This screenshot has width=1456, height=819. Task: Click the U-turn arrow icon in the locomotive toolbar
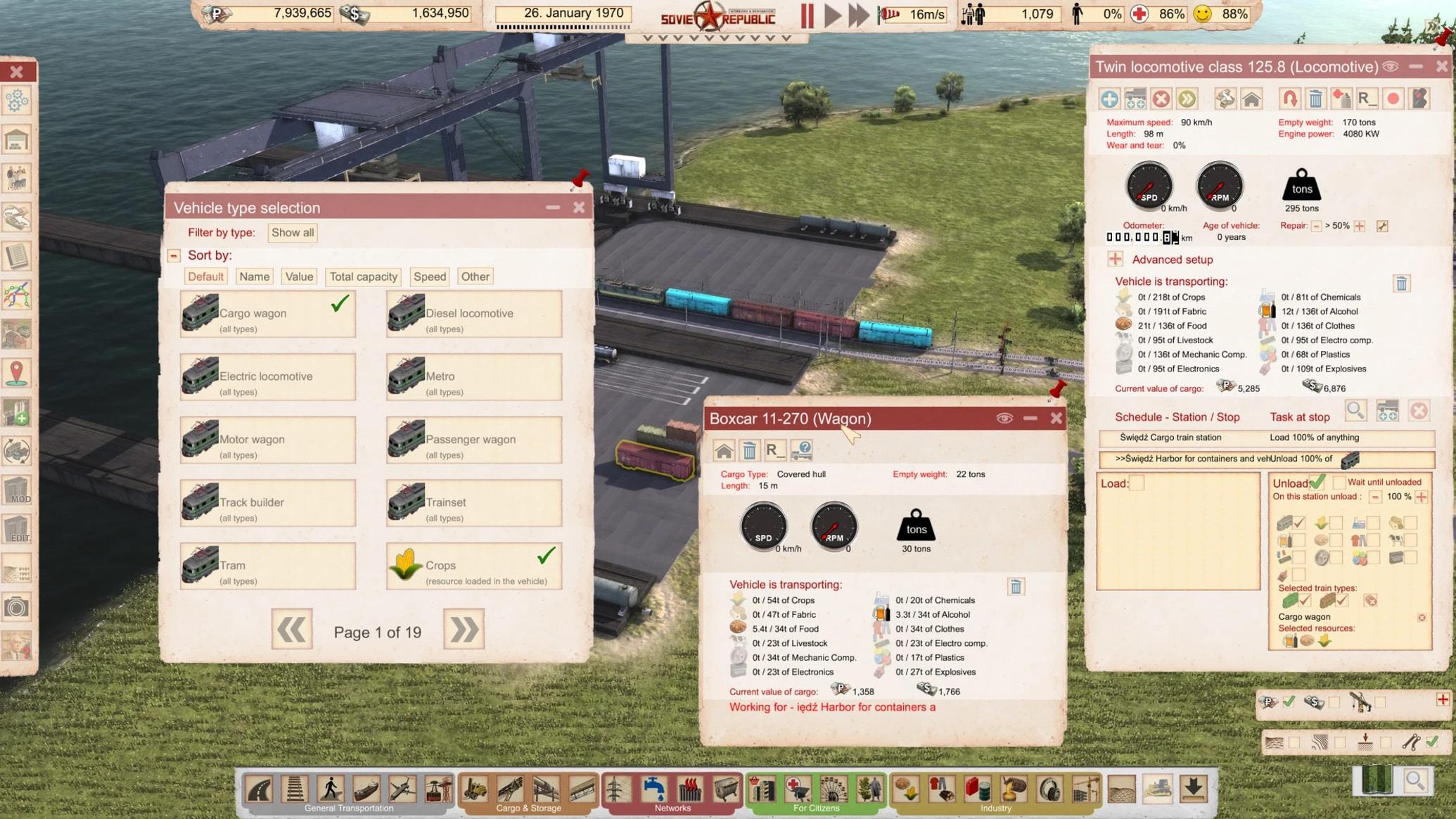(x=1289, y=99)
